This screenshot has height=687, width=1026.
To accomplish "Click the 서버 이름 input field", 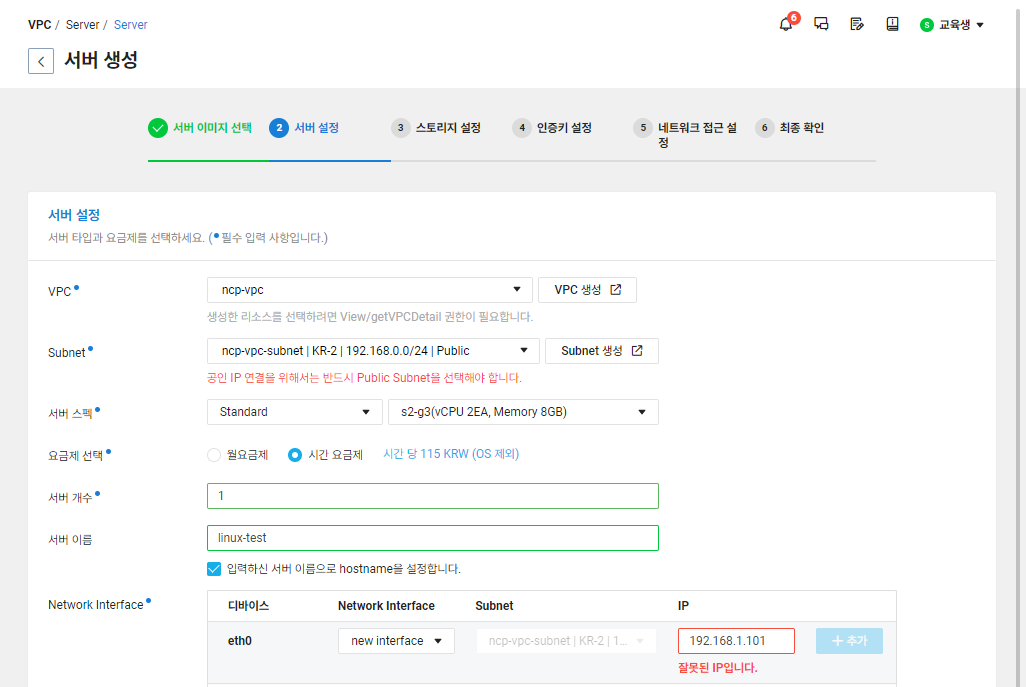I will pyautogui.click(x=433, y=538).
